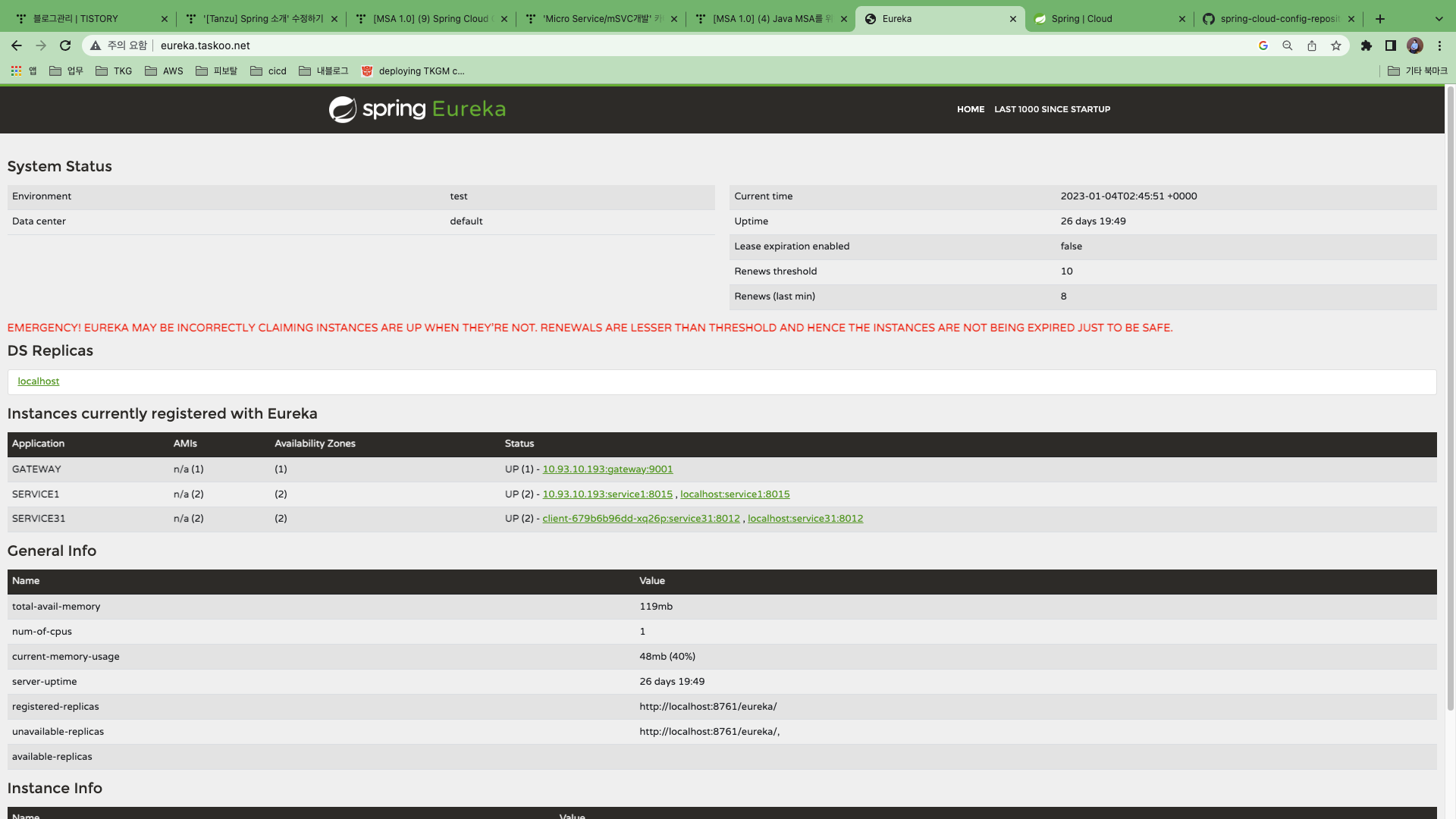1456x819 pixels.
Task: Click the browser reload icon
Action: click(x=65, y=45)
